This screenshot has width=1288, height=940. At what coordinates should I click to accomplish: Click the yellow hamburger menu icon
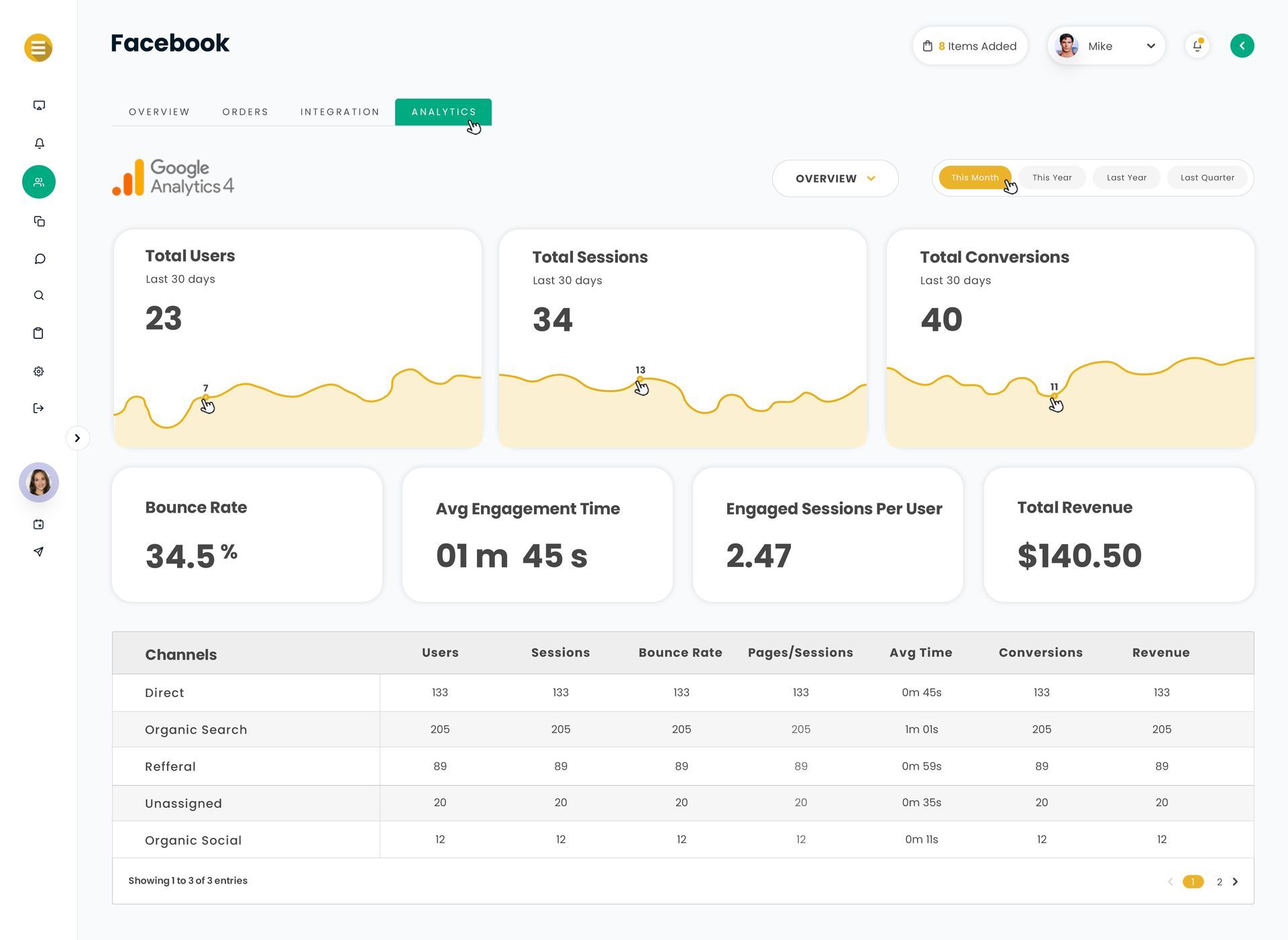click(x=38, y=48)
